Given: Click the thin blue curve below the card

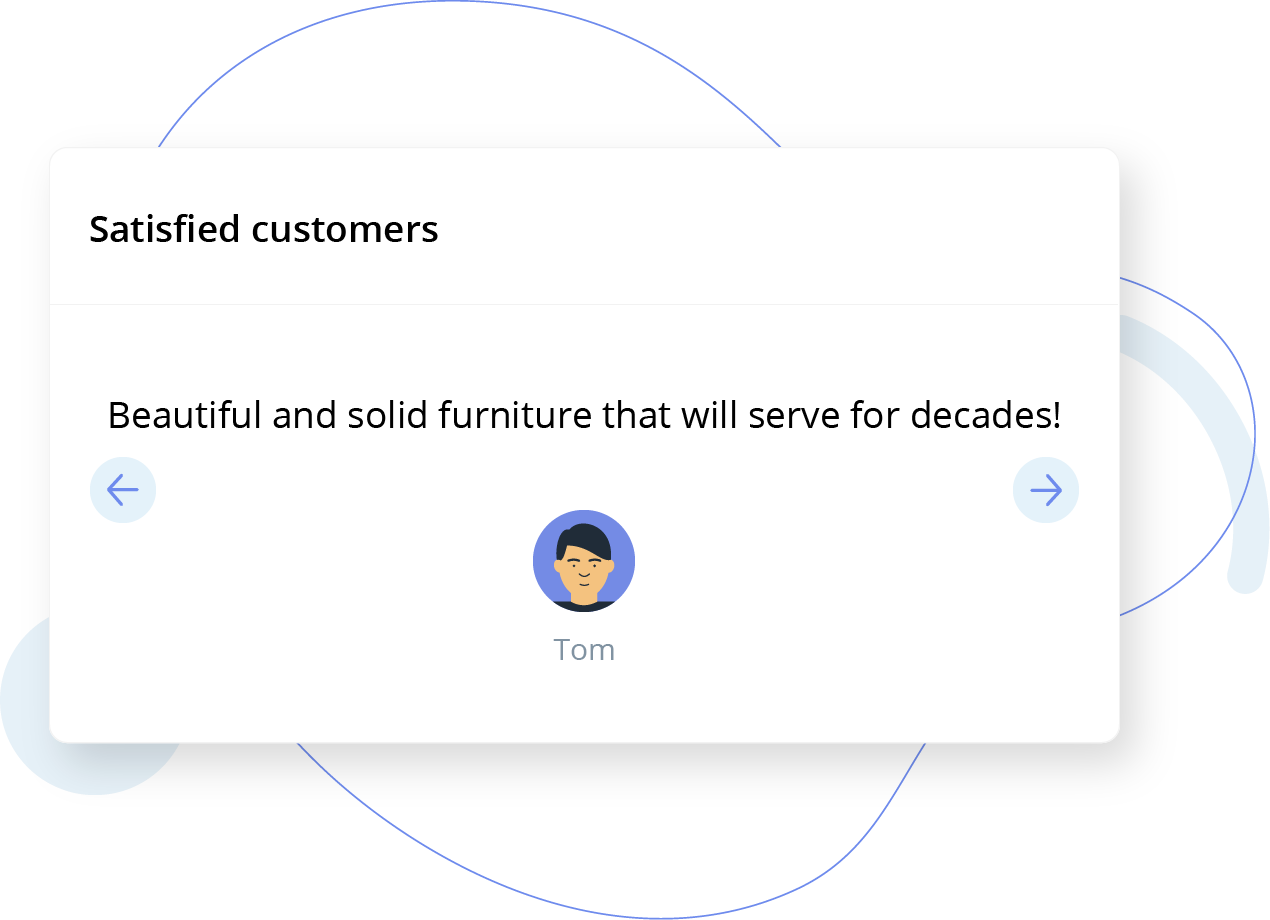Looking at the screenshot, I should (x=600, y=905).
